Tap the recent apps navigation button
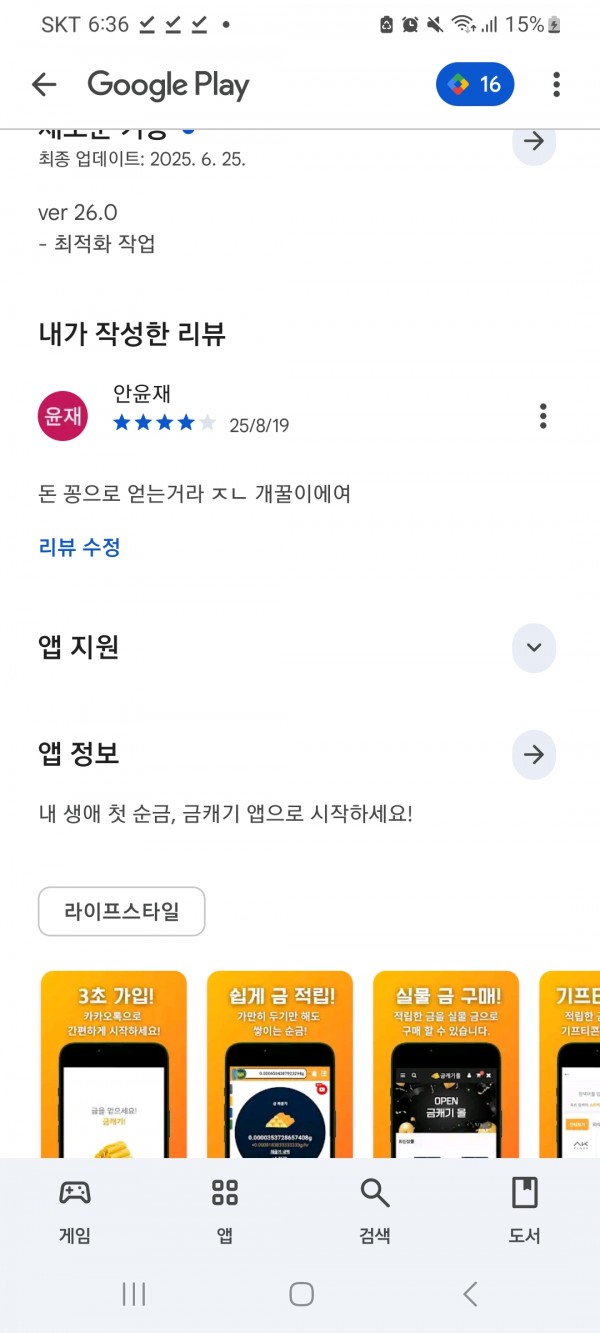The image size is (600, 1333). pos(134,1294)
